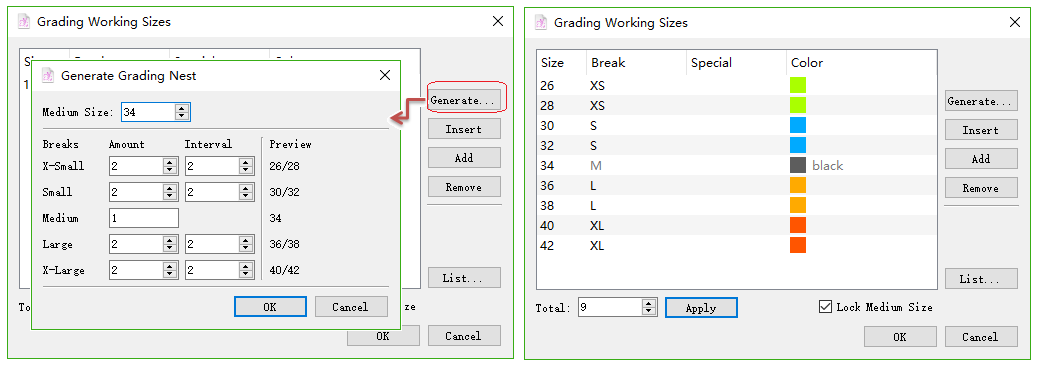
Task: Increase the Large Interval spinner
Action: [x=246, y=241]
